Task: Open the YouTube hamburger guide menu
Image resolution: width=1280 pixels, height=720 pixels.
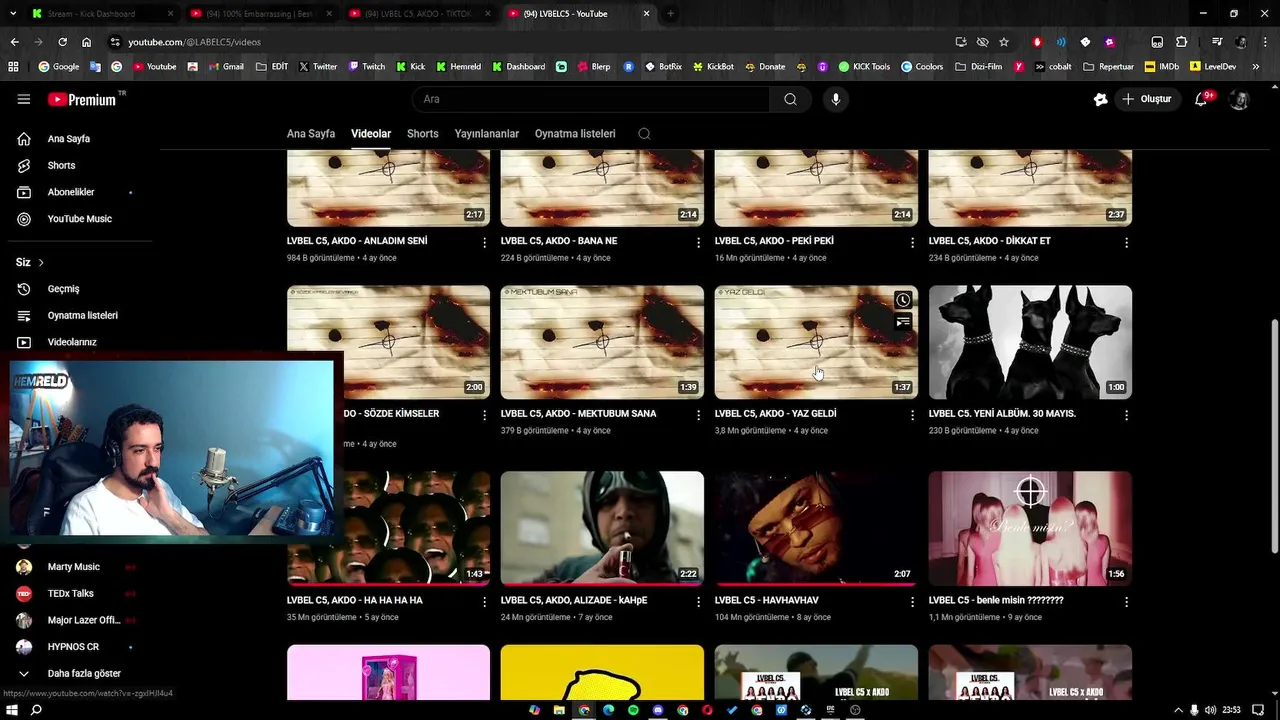Action: pyautogui.click(x=24, y=99)
